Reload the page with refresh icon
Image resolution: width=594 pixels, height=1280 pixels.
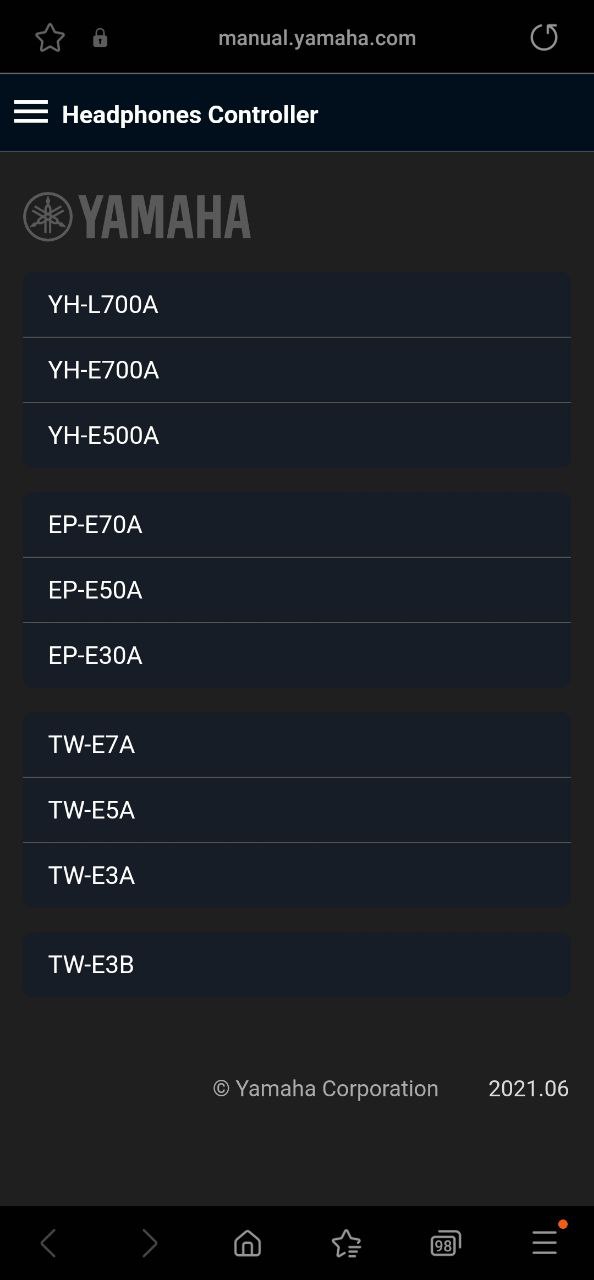tap(544, 38)
